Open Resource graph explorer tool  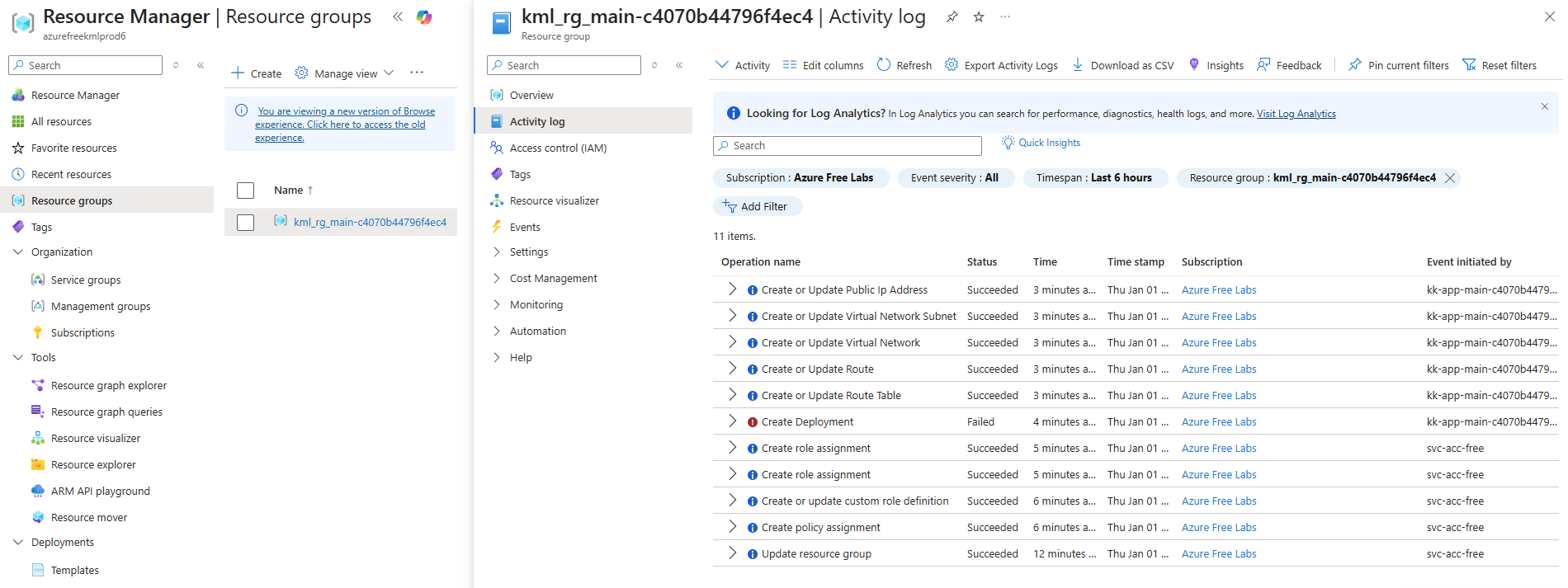(109, 385)
